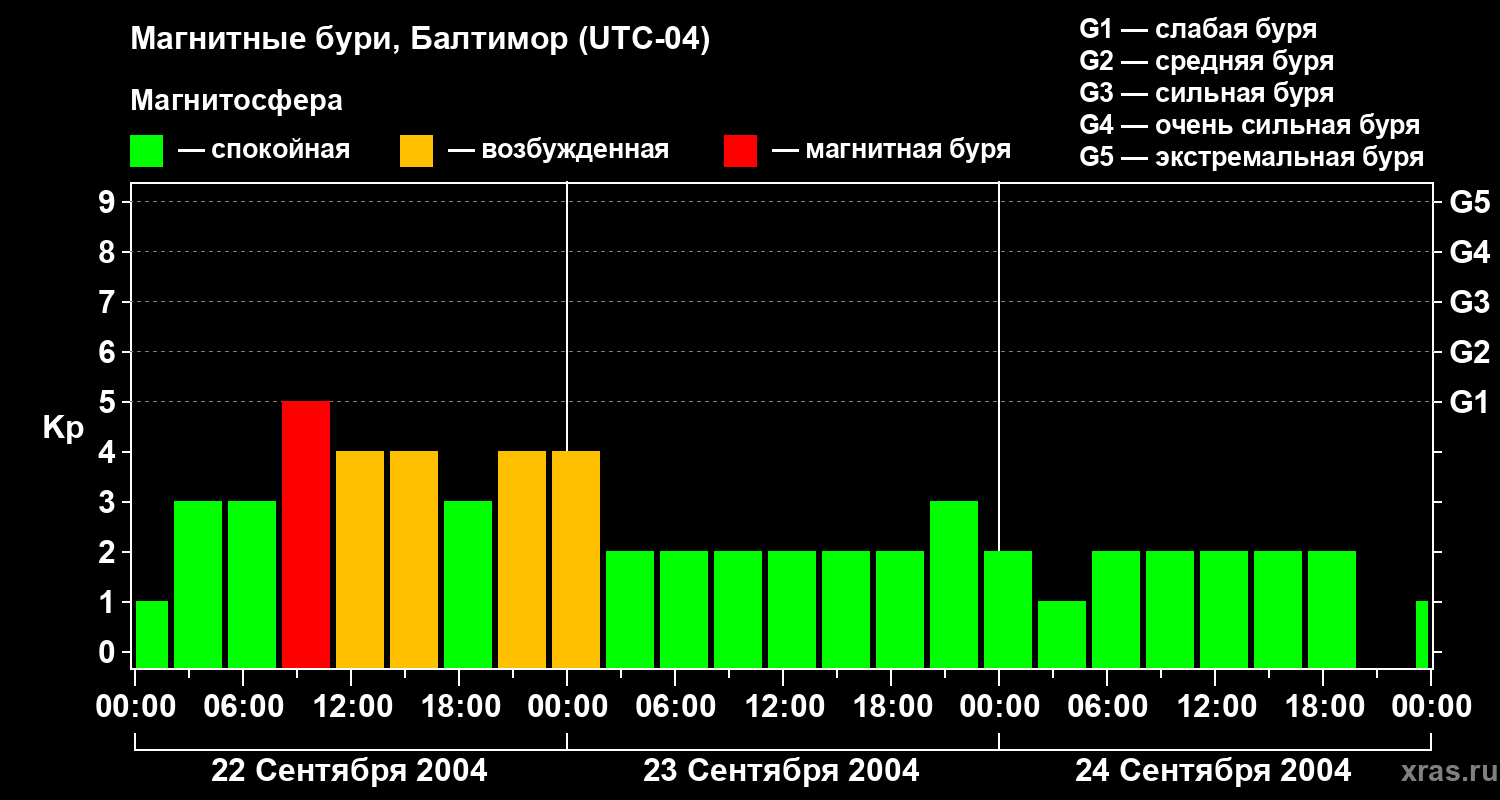The image size is (1500, 800).
Task: Click the orange возбужденная legend swatch
Action: pyautogui.click(x=416, y=151)
